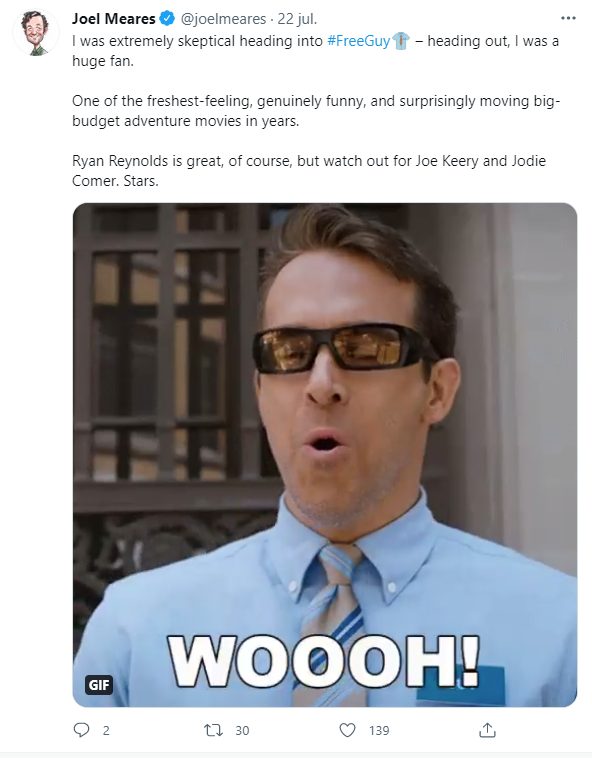This screenshot has width=592, height=758.
Task: Open the Joel Meares display name
Action: coord(114,18)
